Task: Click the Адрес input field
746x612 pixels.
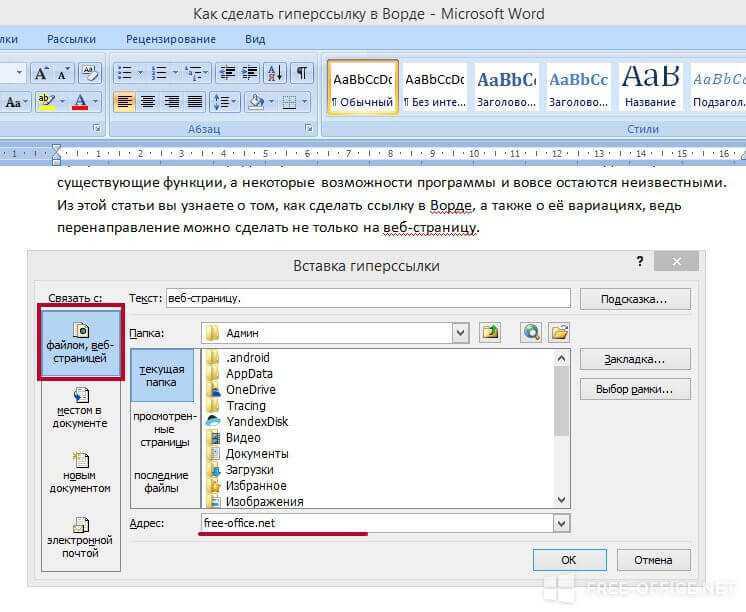Action: [377, 523]
